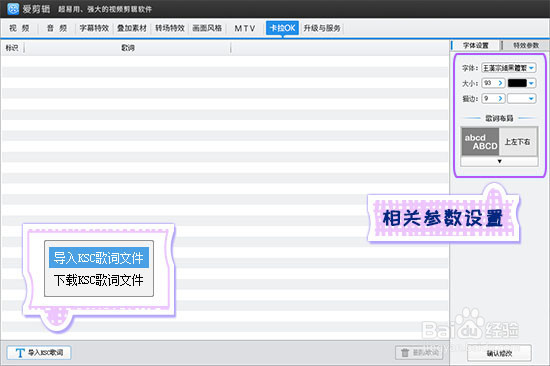Image resolution: width=550 pixels, height=366 pixels.
Task: Click the 上左下右 layout label
Action: [517, 142]
